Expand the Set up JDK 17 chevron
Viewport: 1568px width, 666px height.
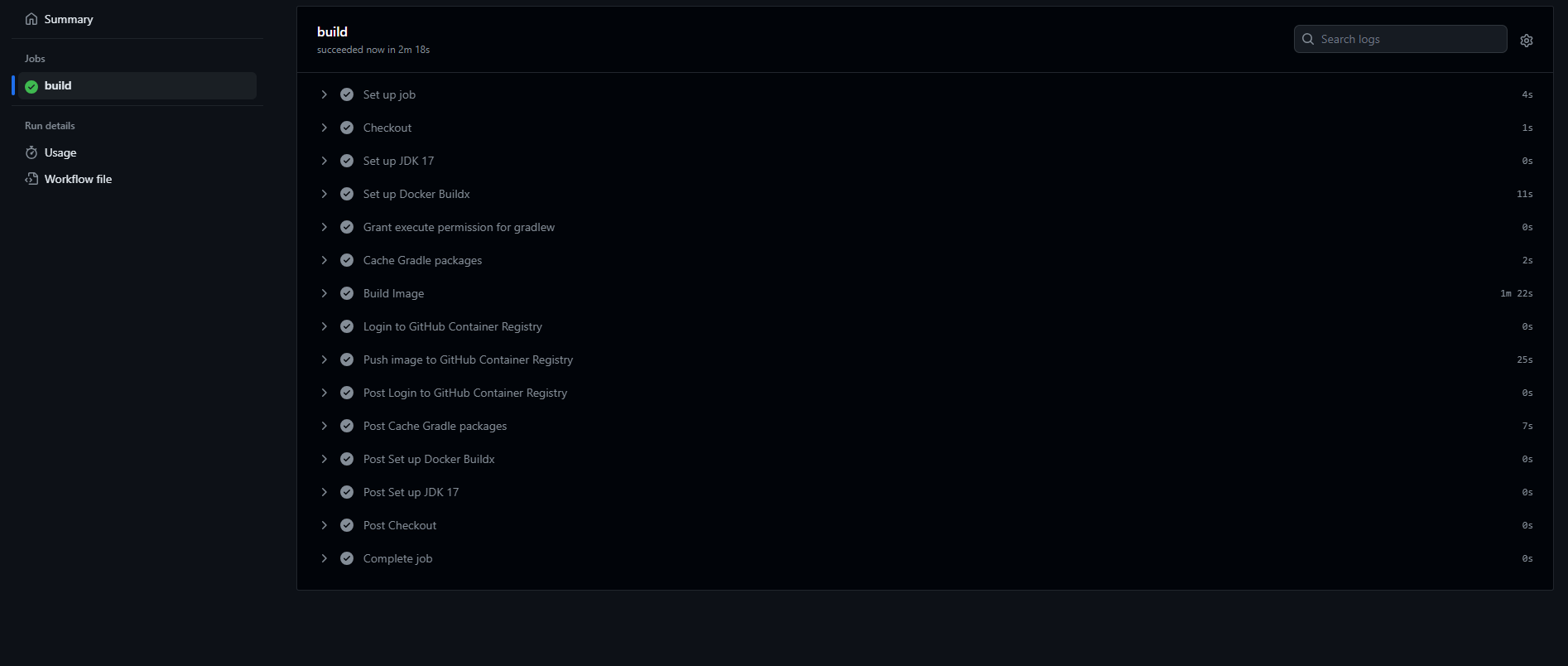[x=325, y=161]
